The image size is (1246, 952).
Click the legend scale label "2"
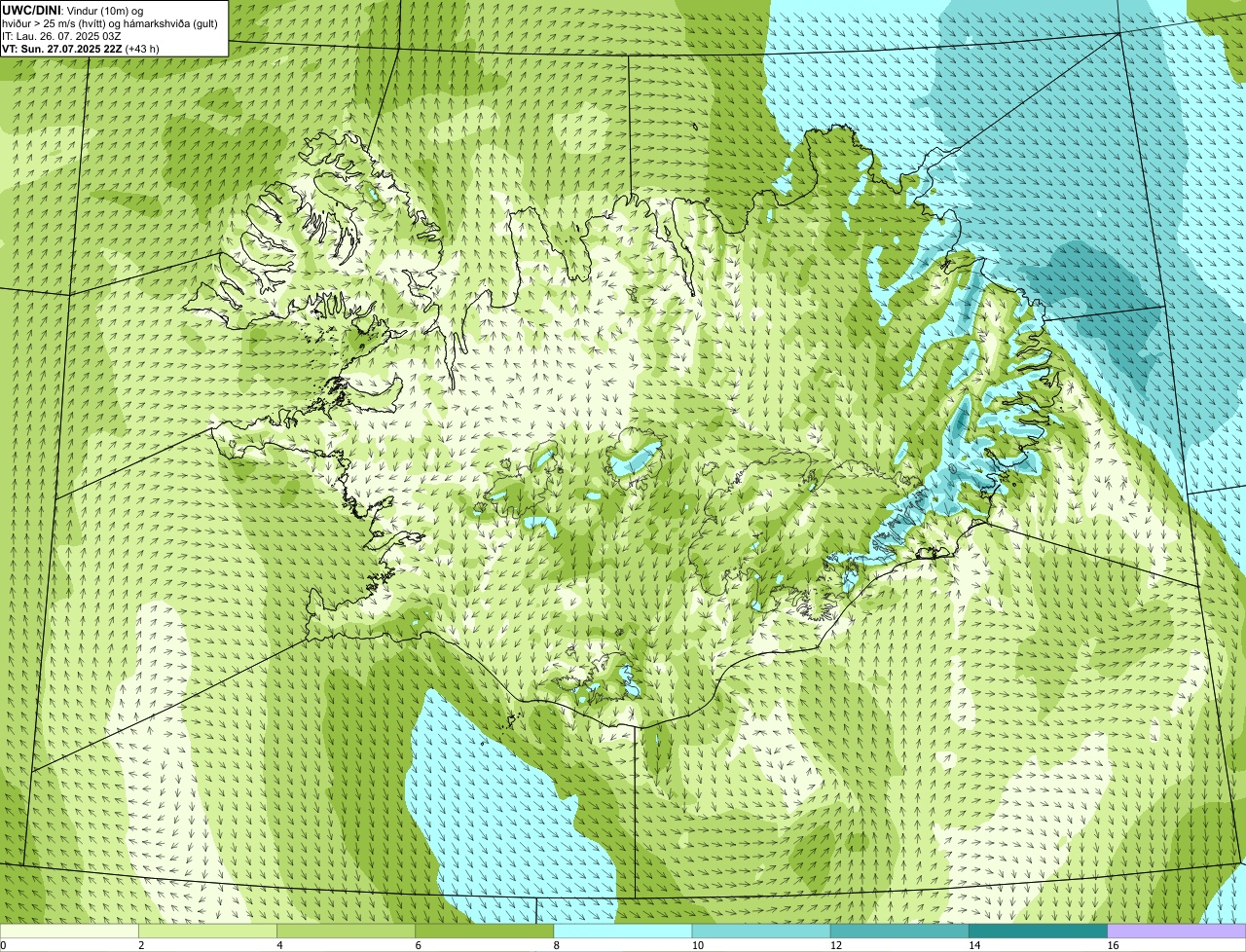coord(141,945)
